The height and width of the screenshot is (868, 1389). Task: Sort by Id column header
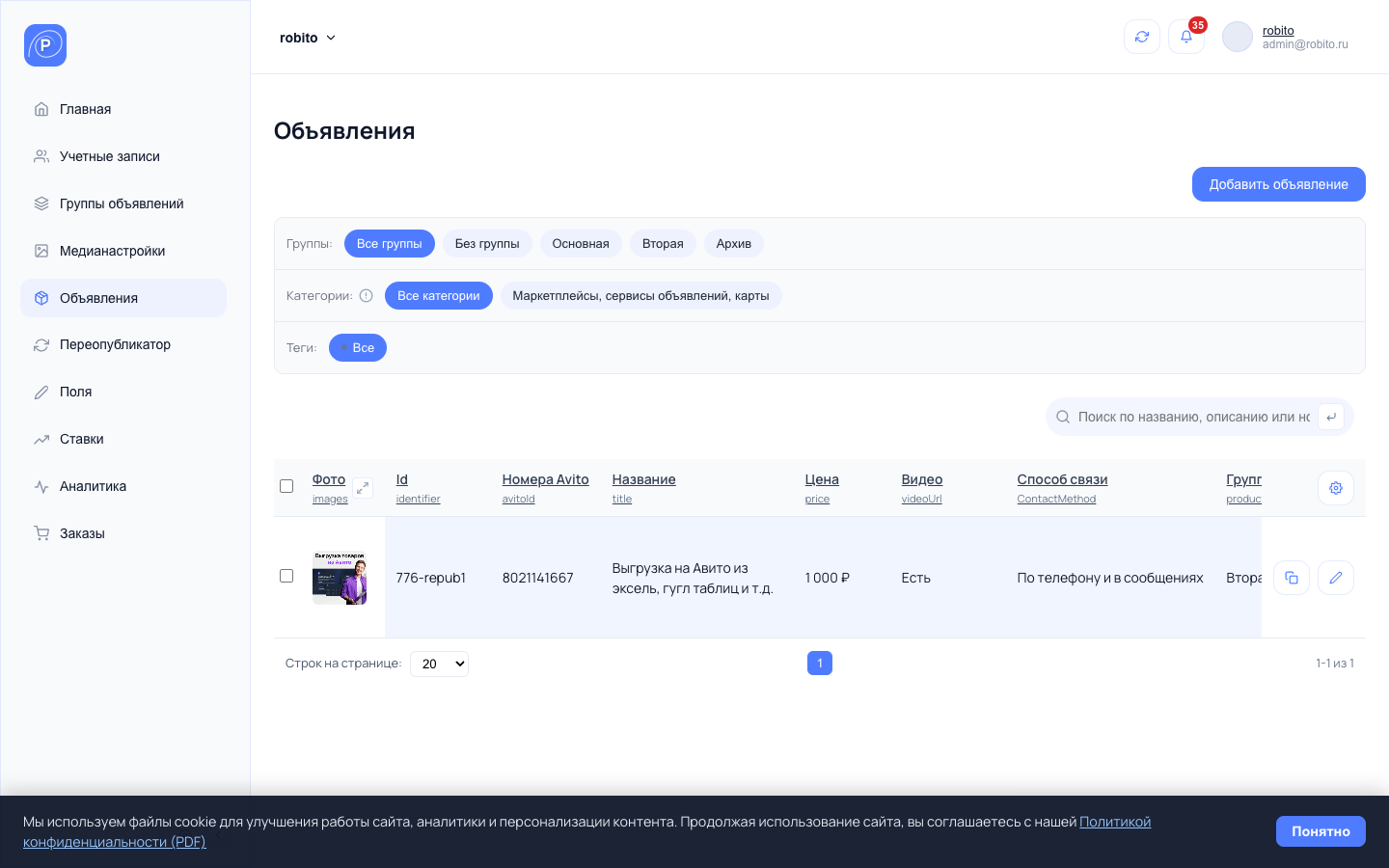[x=402, y=479]
